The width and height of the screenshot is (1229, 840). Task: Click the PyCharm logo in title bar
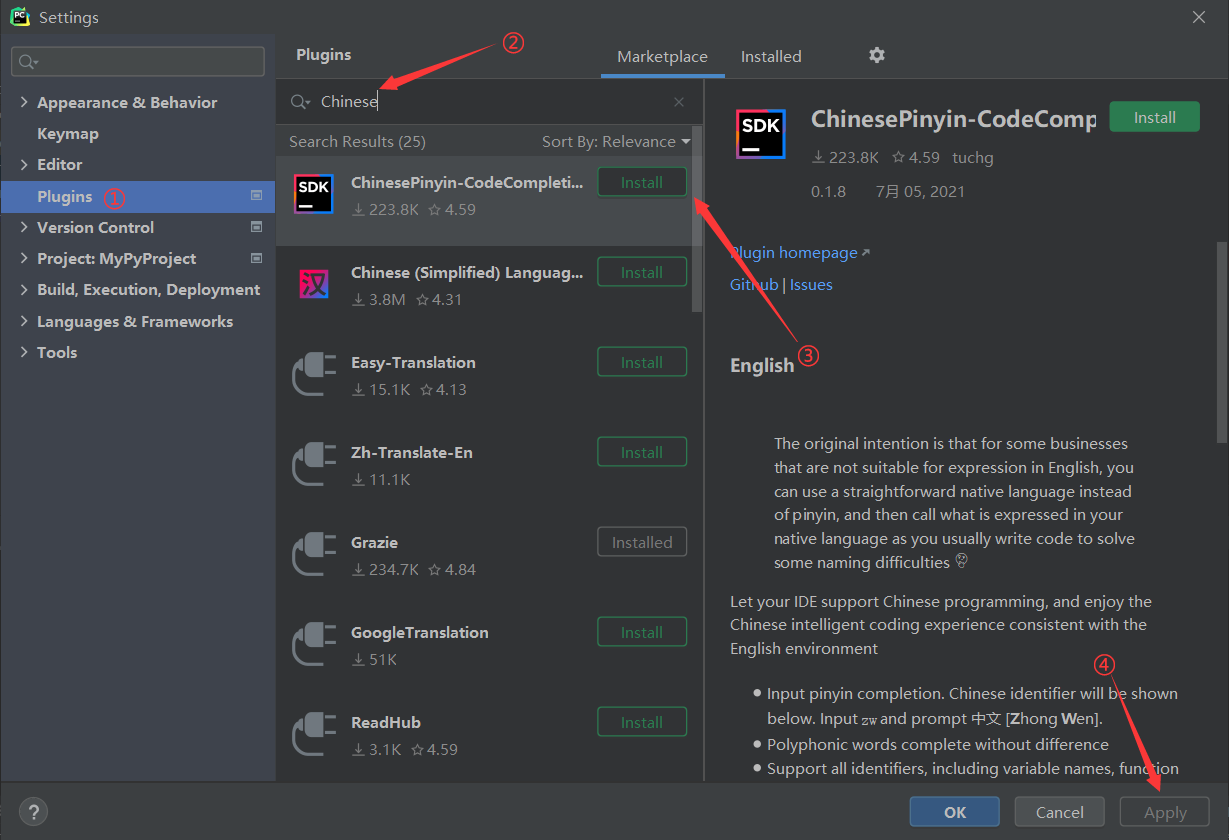tap(20, 17)
